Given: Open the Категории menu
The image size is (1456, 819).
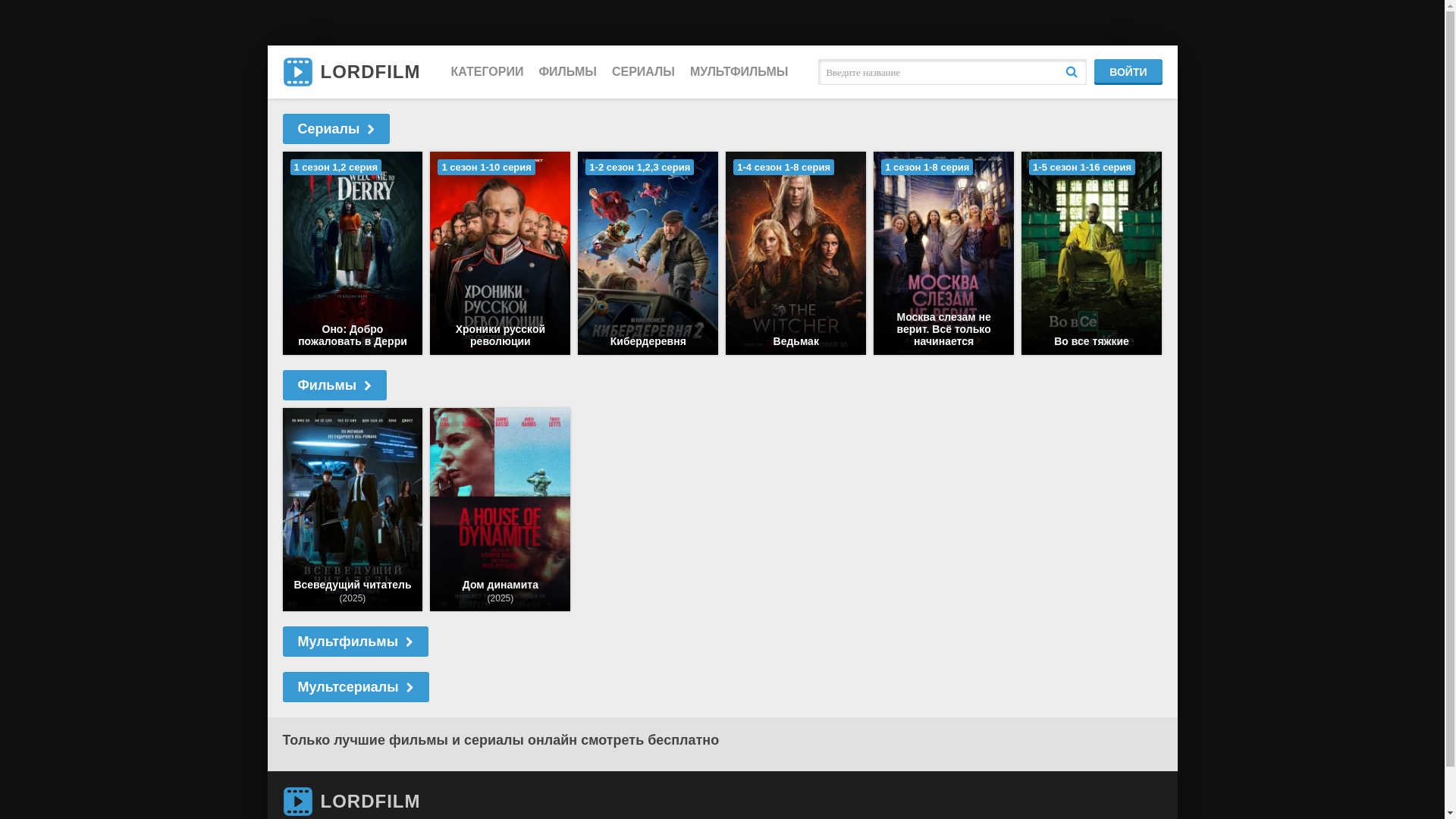Looking at the screenshot, I should click(x=487, y=72).
